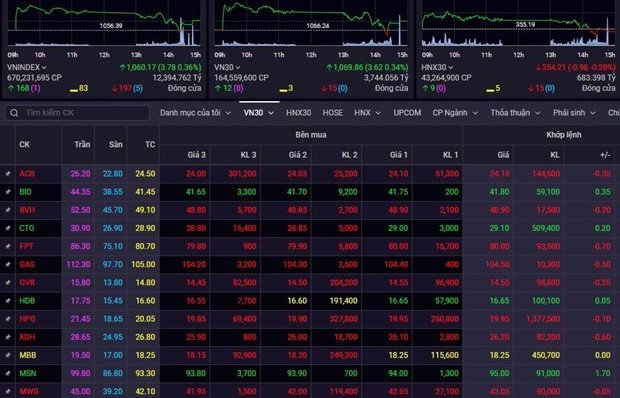The image size is (620, 398).
Task: Open MBB stock symbol
Action: [28, 355]
